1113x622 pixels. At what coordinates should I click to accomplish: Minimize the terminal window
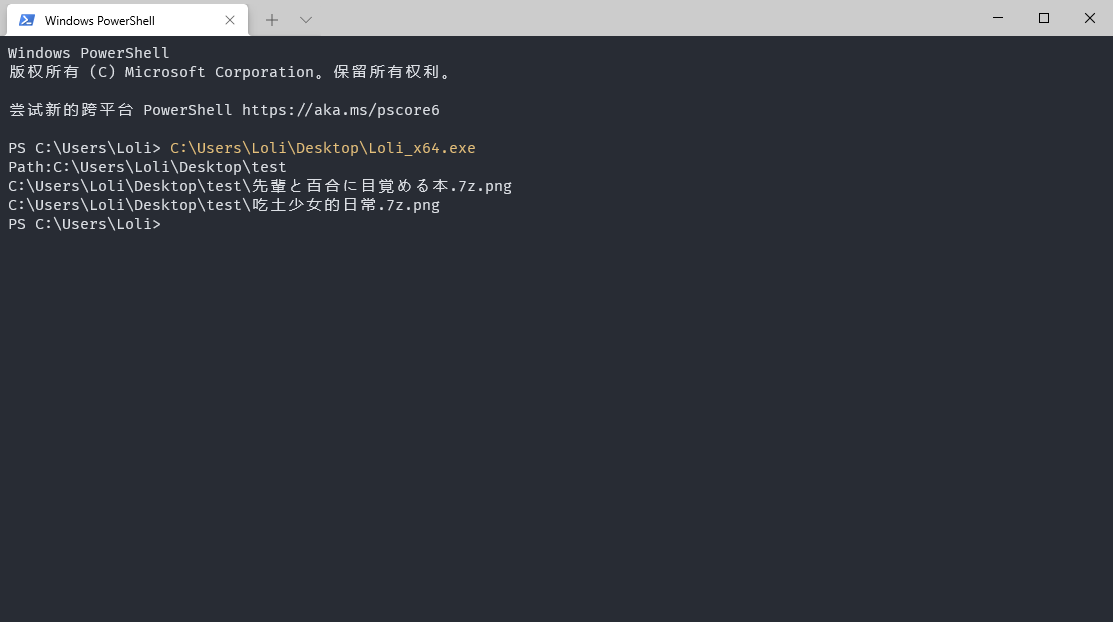[x=998, y=18]
